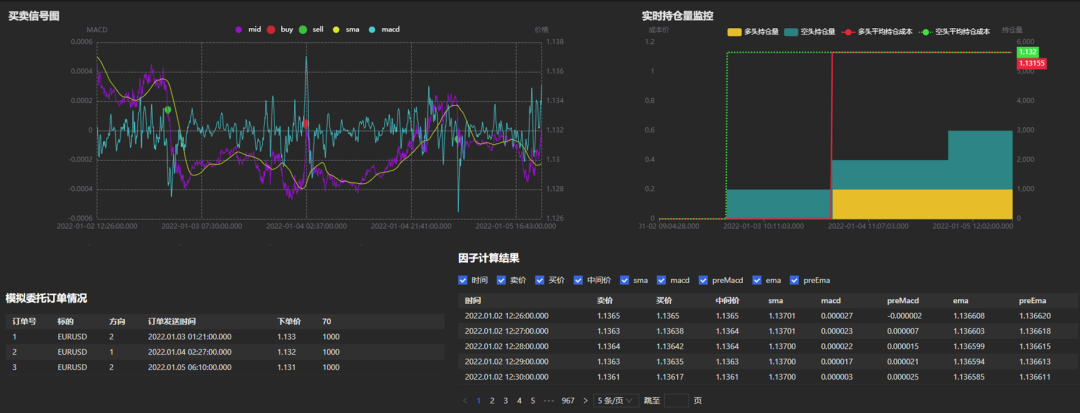The image size is (1080, 413).
Task: Toggle the 空头持仓量 legend item
Action: click(x=809, y=32)
